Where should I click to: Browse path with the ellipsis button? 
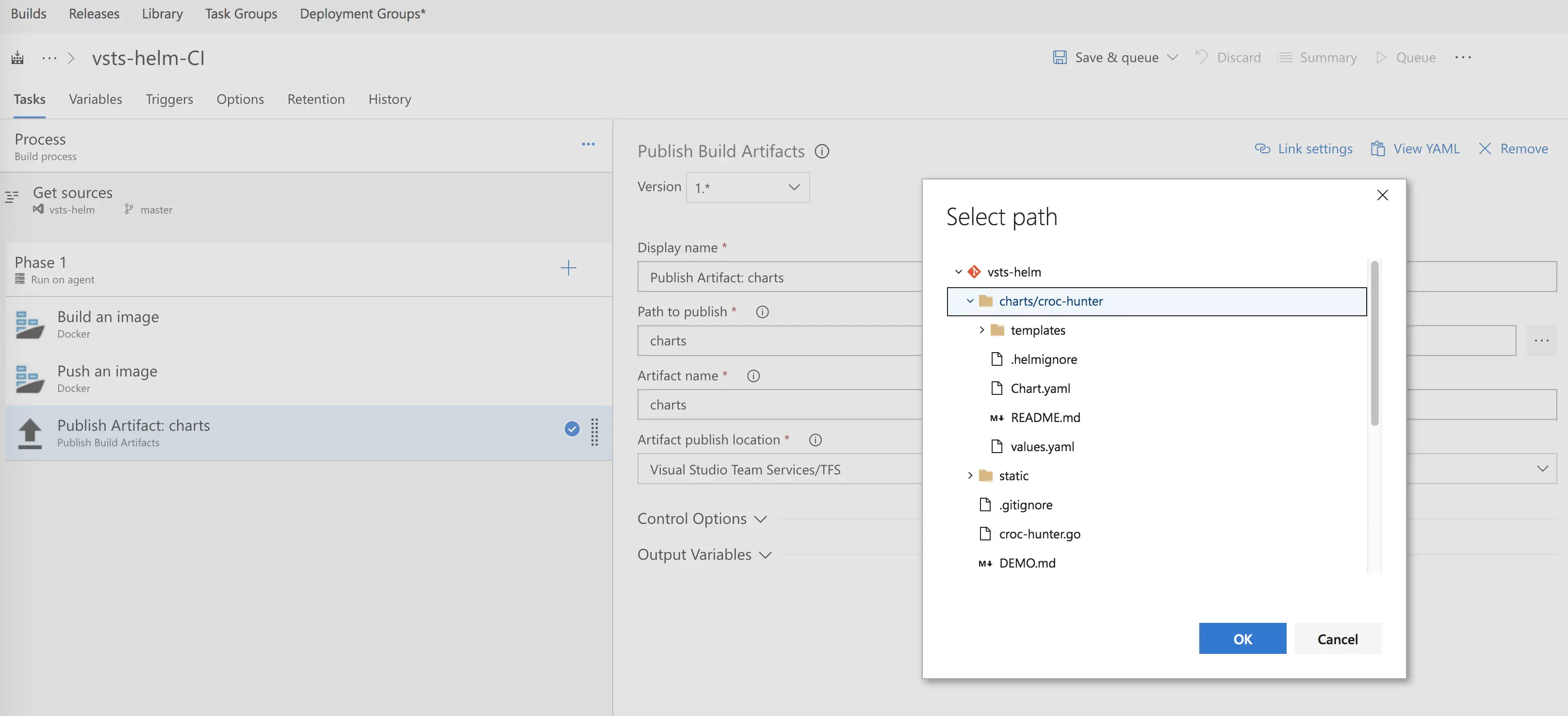click(1541, 341)
